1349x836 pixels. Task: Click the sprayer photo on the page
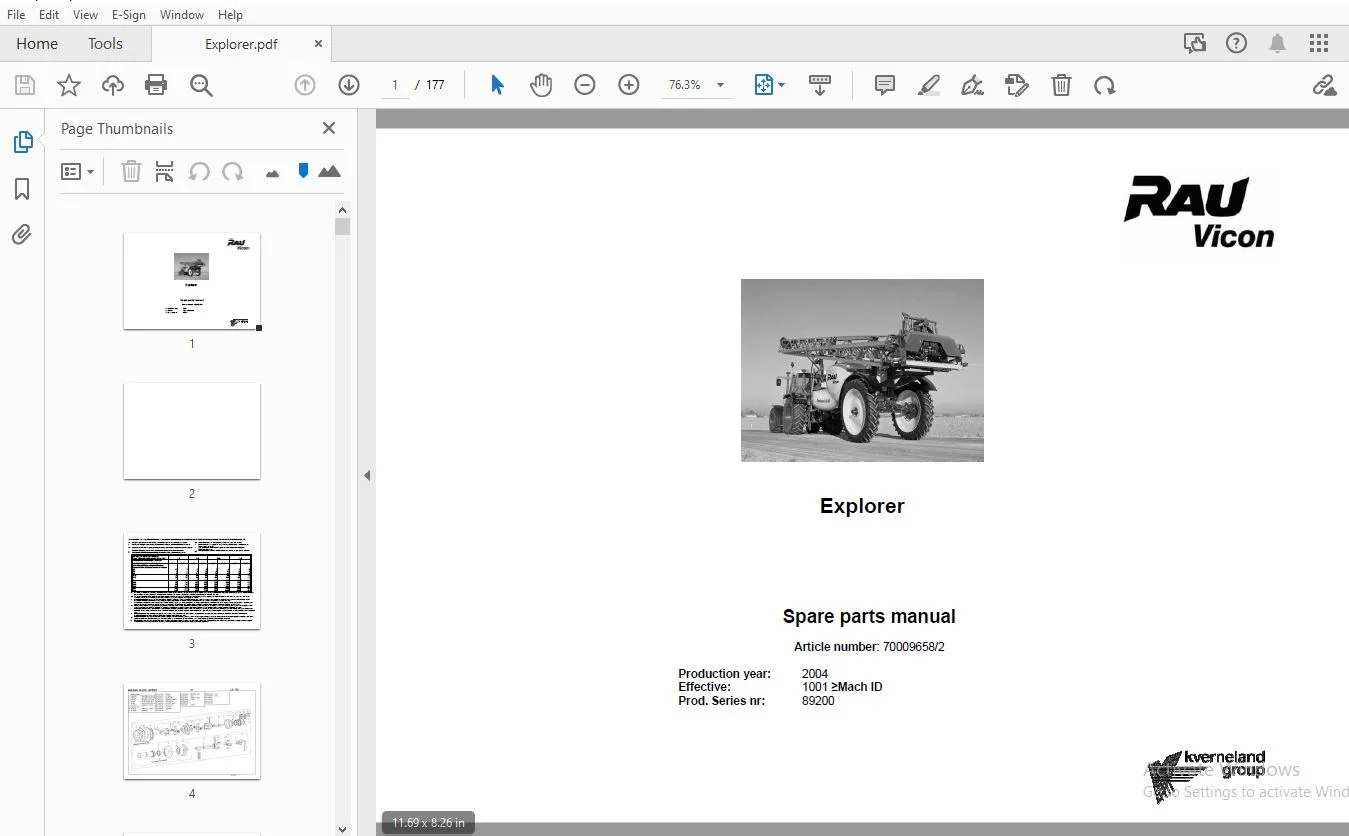coord(862,370)
